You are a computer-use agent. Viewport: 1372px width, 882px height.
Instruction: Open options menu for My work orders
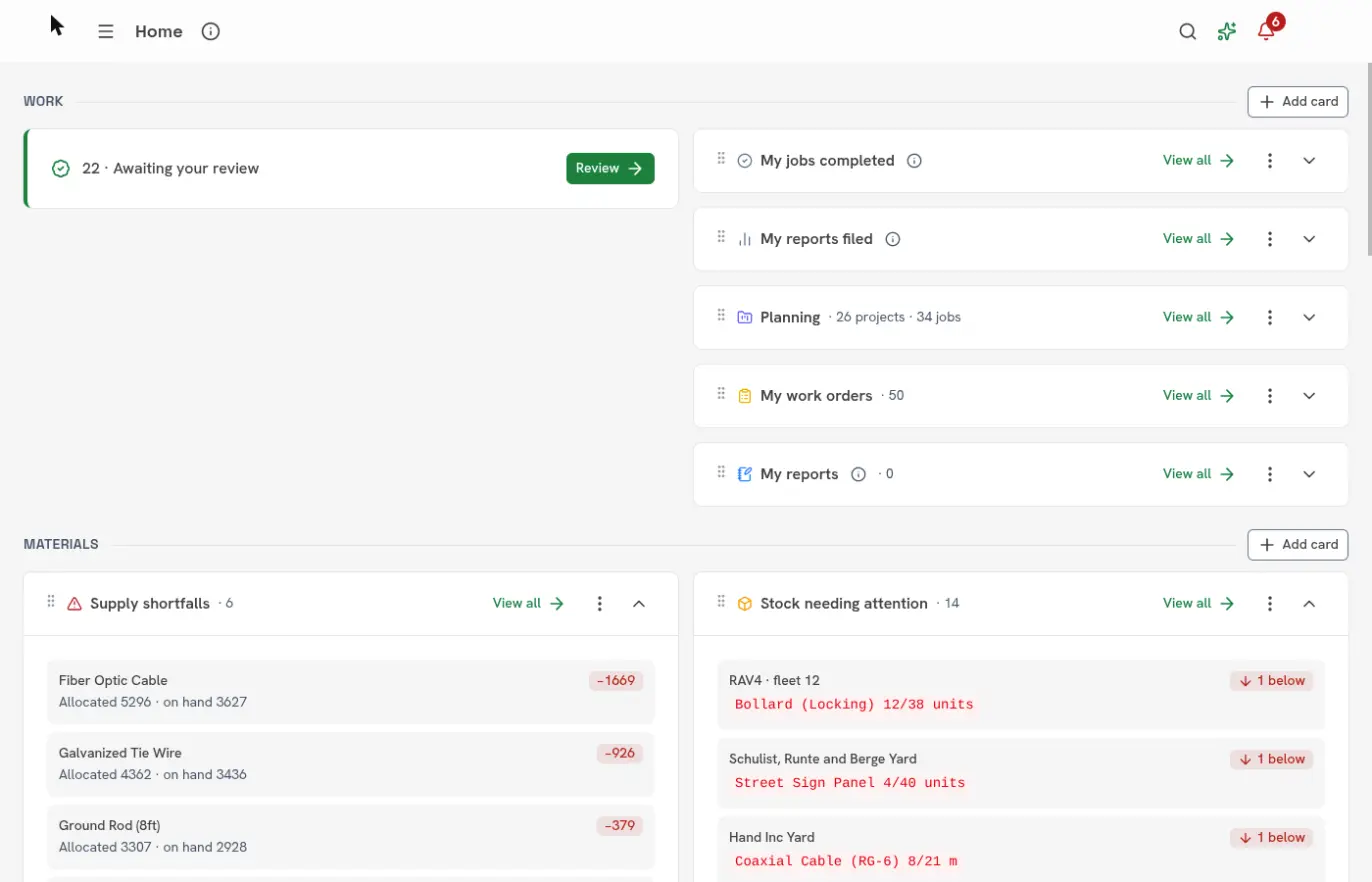coord(1270,395)
